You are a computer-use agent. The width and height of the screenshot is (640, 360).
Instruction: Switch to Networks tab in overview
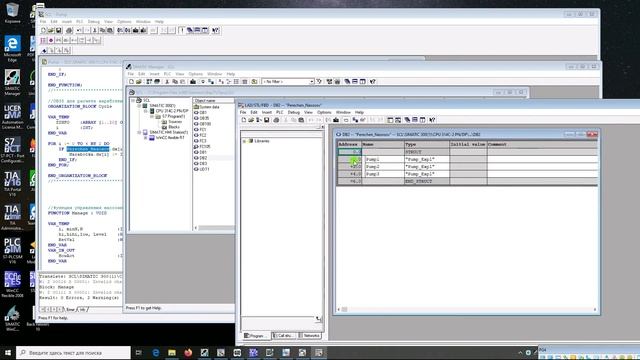point(310,336)
